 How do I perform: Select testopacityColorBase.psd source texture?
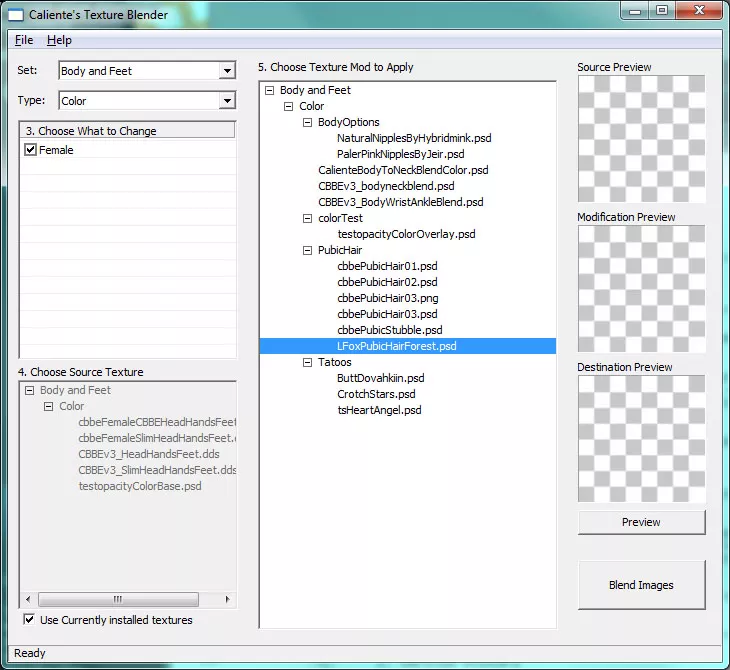click(x=140, y=486)
